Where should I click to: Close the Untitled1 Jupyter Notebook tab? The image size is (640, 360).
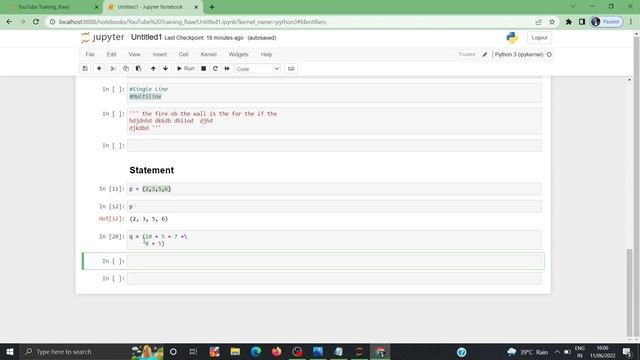coord(196,7)
